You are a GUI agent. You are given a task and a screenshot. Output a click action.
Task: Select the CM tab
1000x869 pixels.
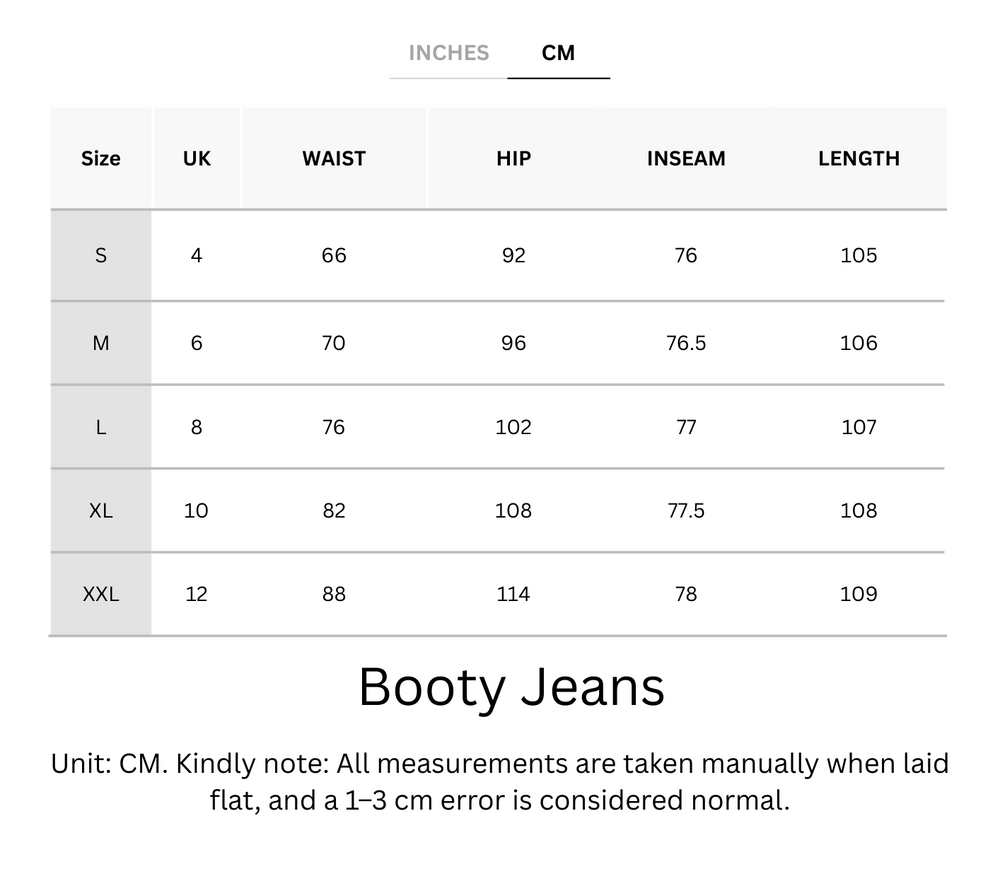click(x=559, y=53)
